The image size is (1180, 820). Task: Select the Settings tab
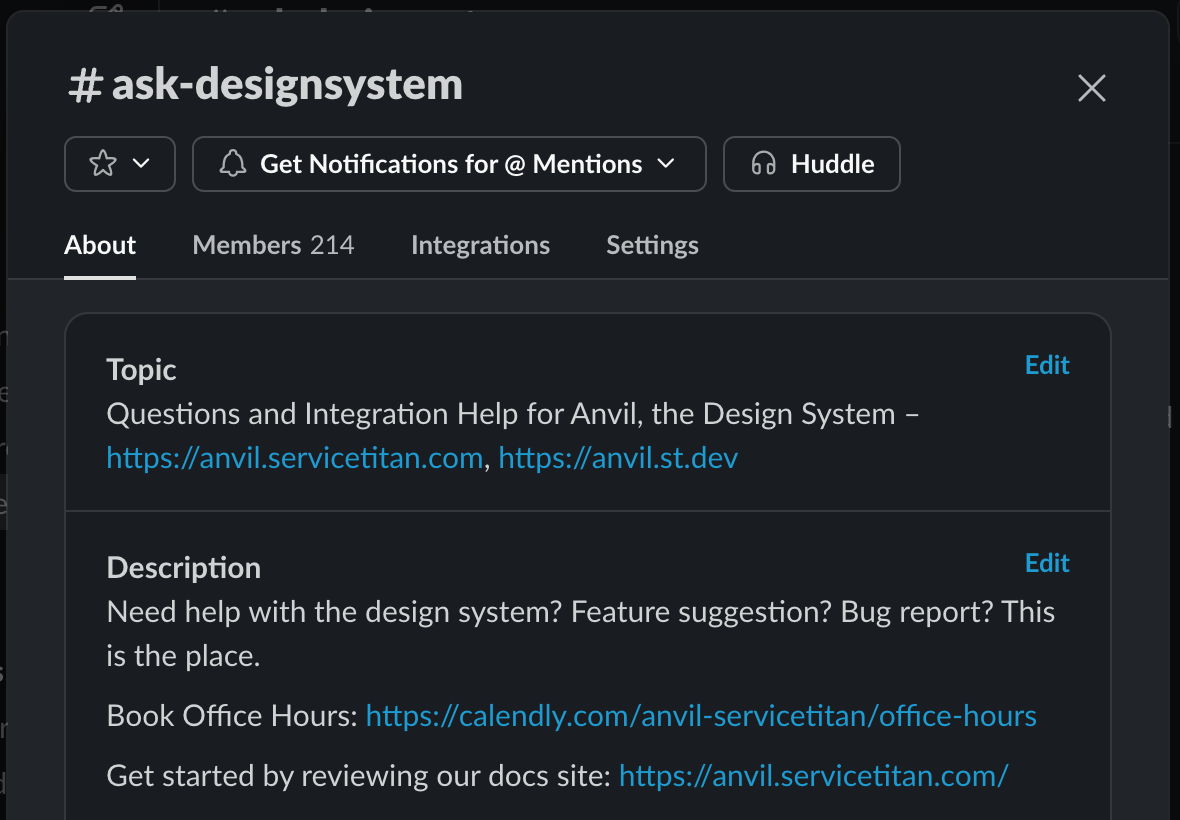[x=652, y=245]
